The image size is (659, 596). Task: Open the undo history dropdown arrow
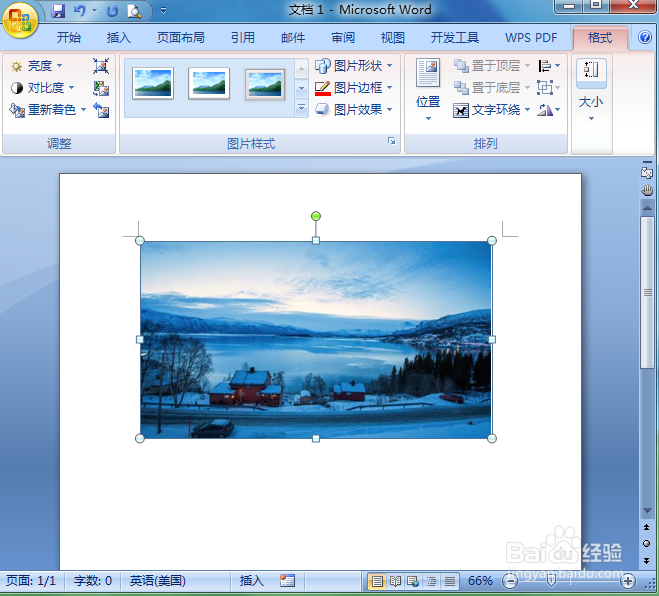pyautogui.click(x=95, y=11)
